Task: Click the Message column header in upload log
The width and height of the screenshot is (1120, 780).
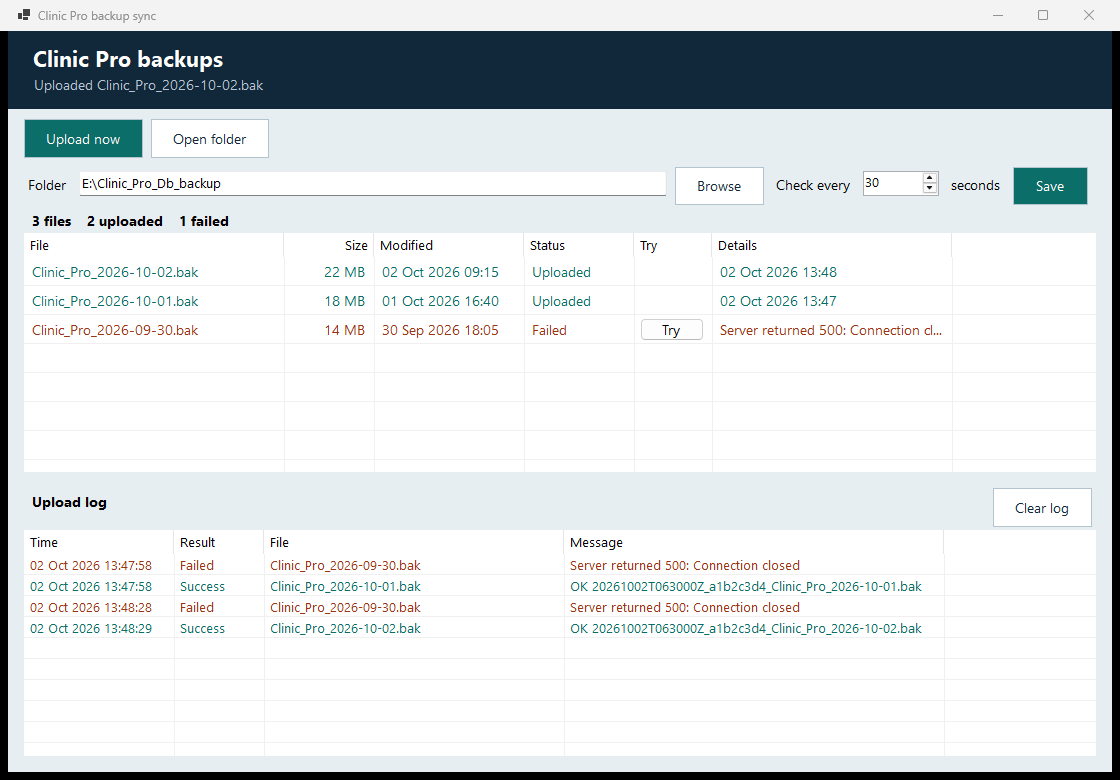Action: point(754,542)
